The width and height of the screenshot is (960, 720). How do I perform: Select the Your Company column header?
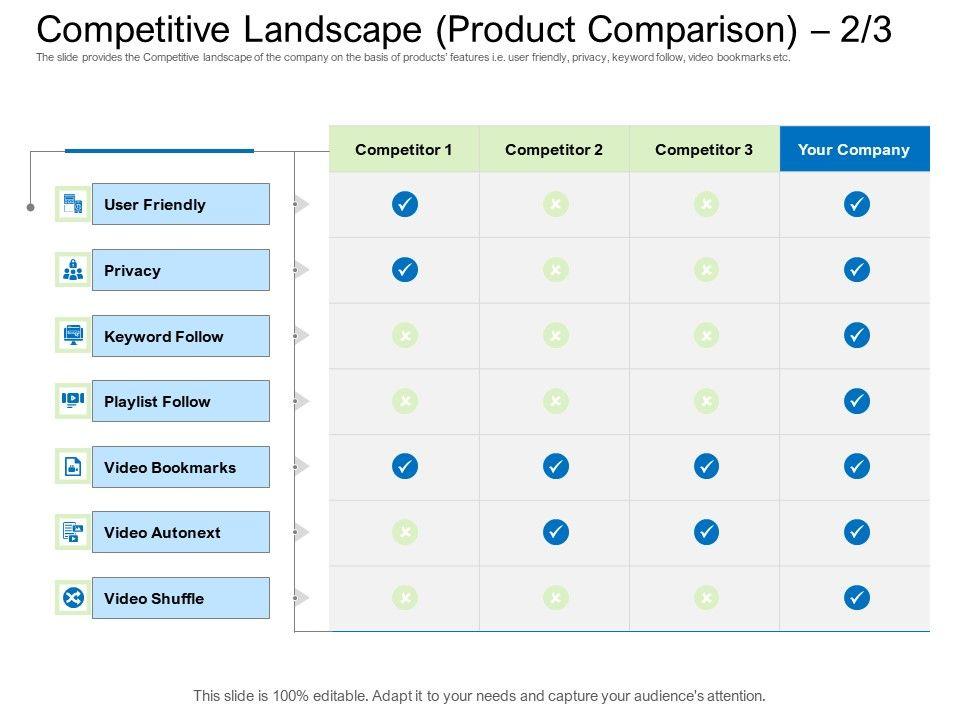854,150
